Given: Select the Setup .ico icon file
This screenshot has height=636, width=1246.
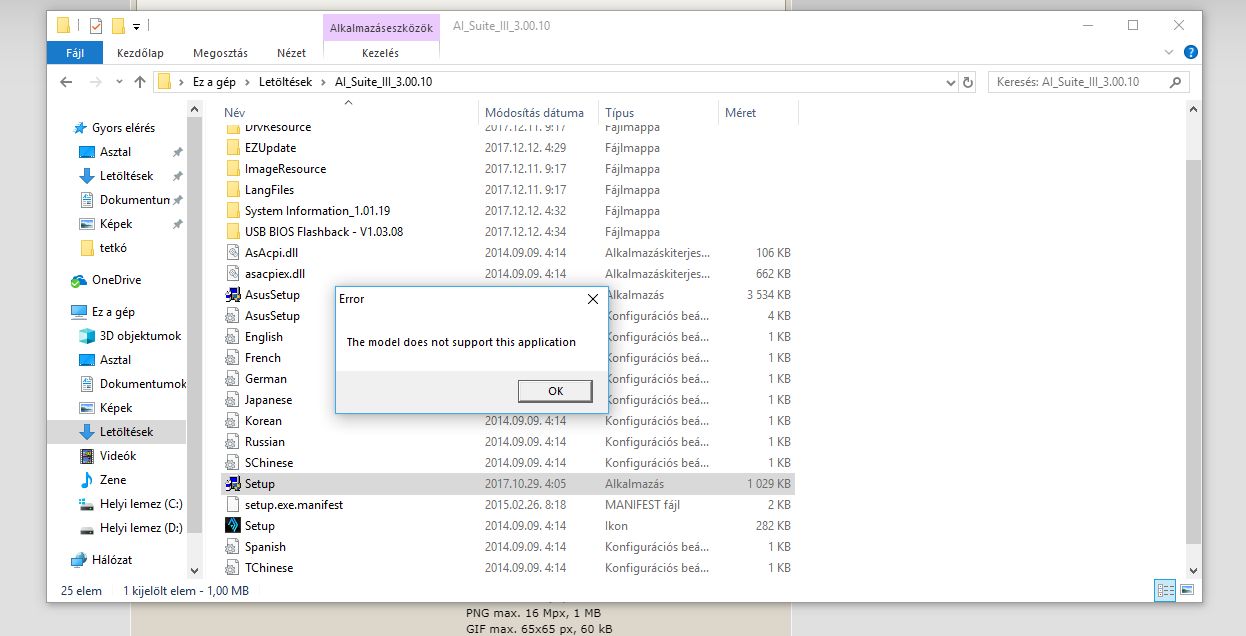Looking at the screenshot, I should coord(233,526).
